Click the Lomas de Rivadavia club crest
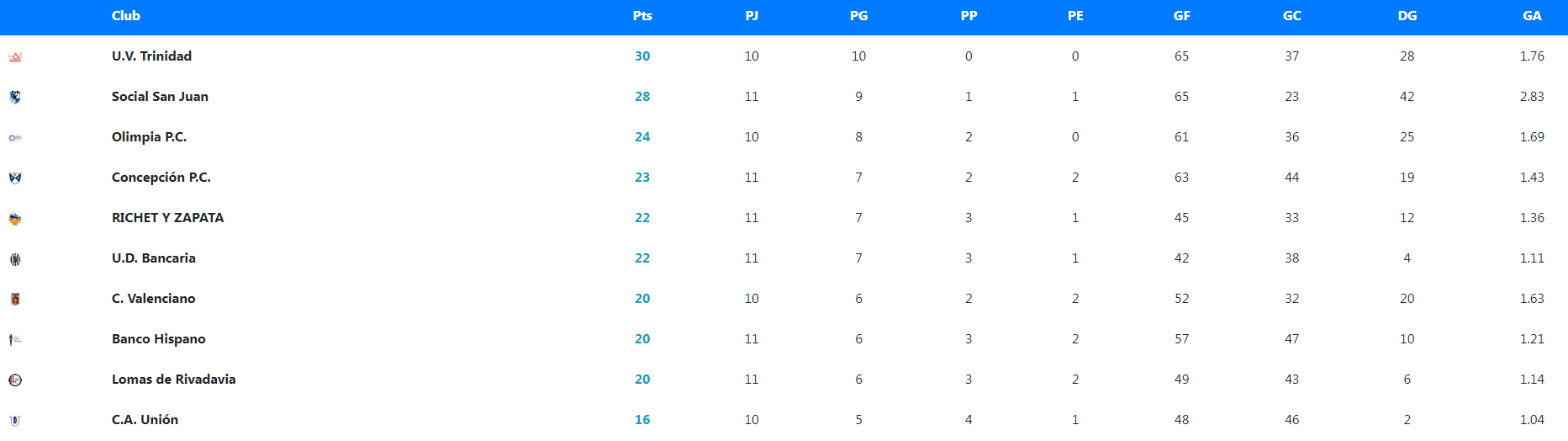Image resolution: width=1568 pixels, height=441 pixels. pyautogui.click(x=15, y=380)
